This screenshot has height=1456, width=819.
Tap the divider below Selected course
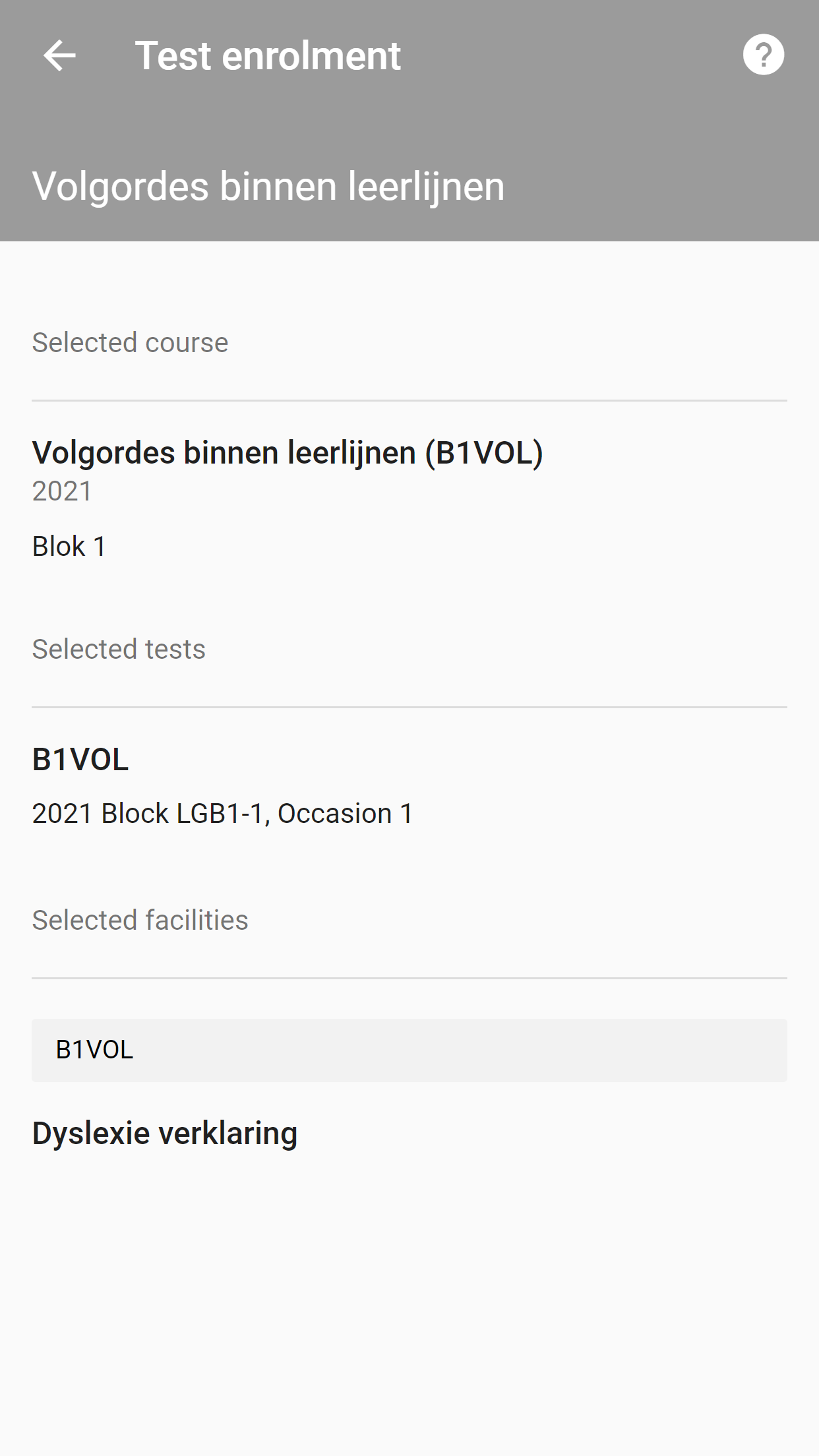coord(409,400)
